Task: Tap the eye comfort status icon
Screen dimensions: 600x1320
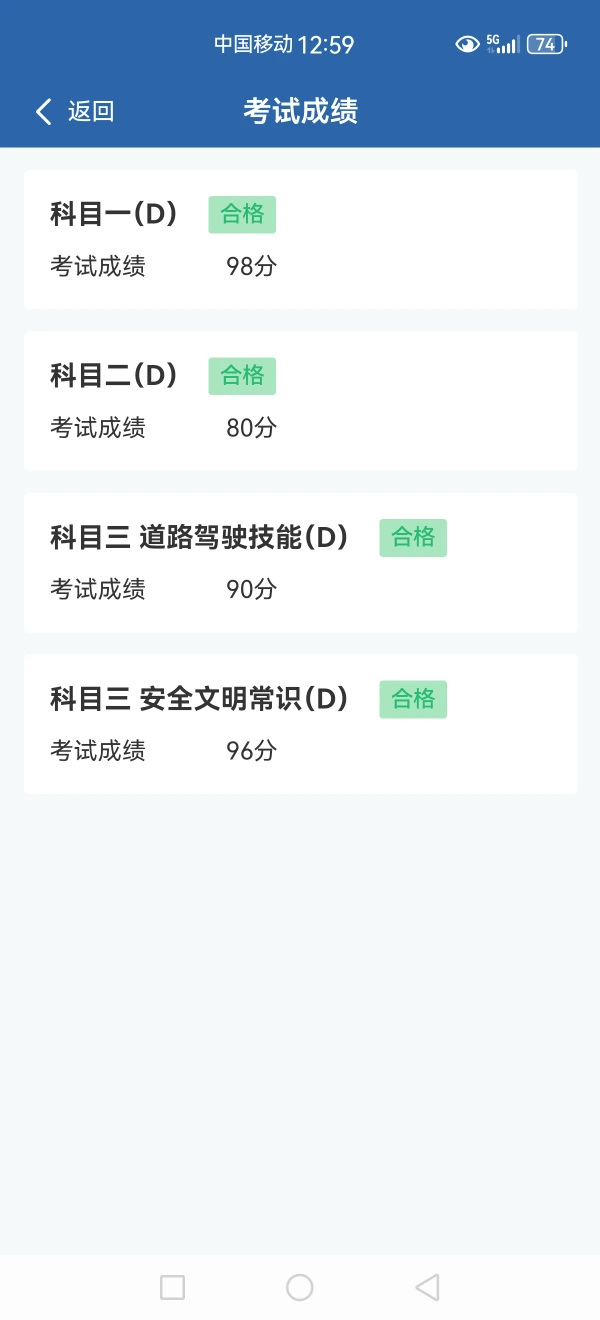Action: coord(467,44)
